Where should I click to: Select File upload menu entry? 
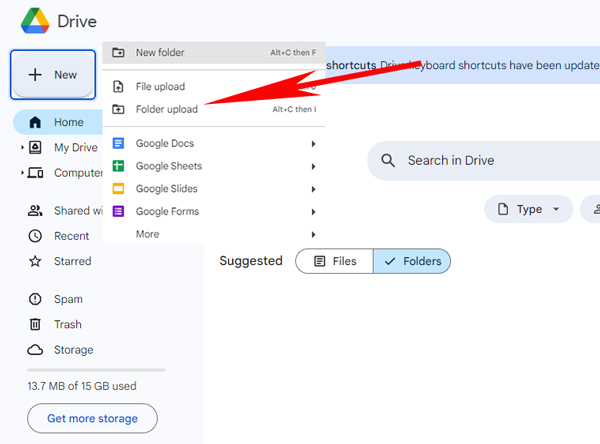pyautogui.click(x=214, y=87)
